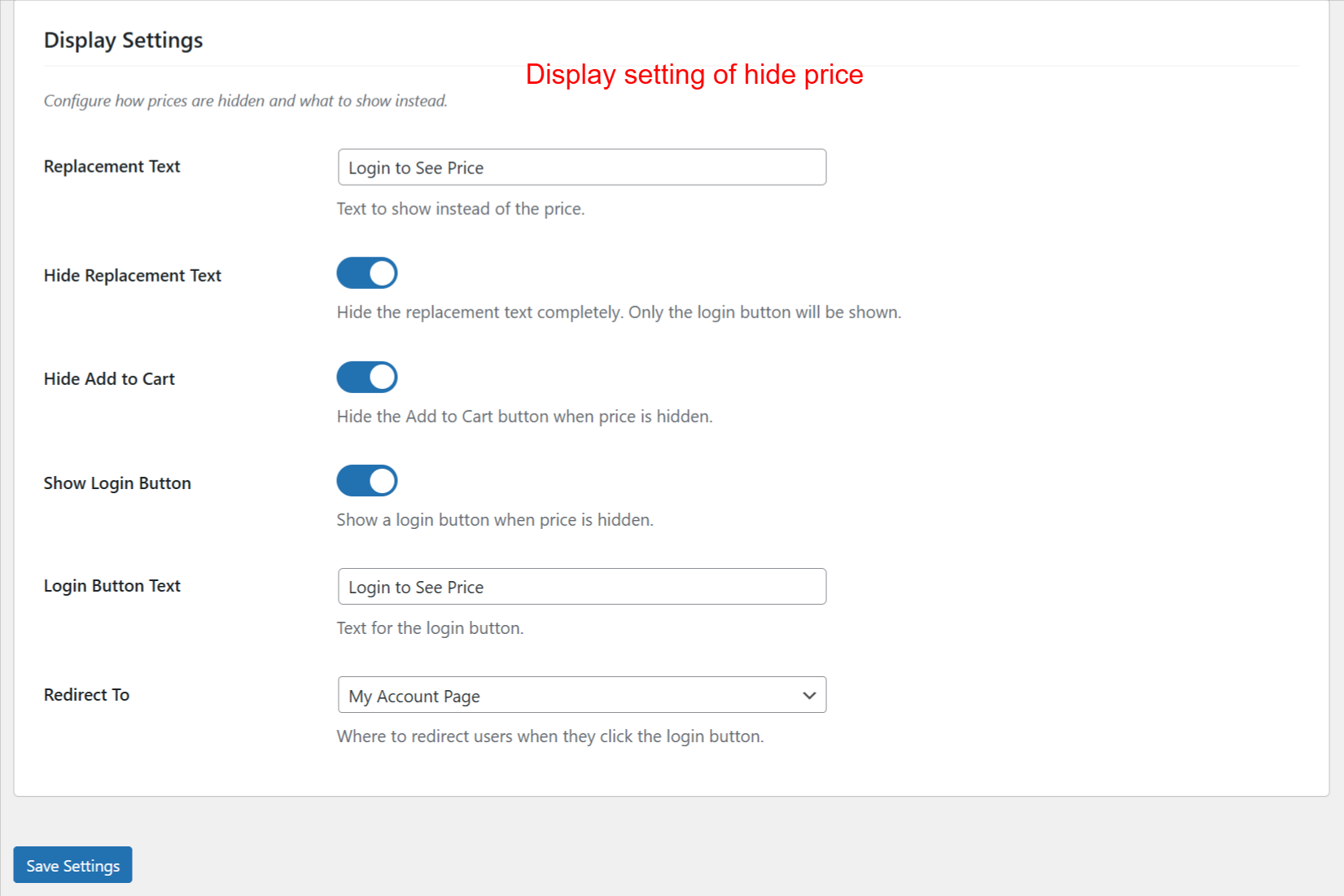
Task: Click the Hide Replacement Text label
Action: (132, 275)
